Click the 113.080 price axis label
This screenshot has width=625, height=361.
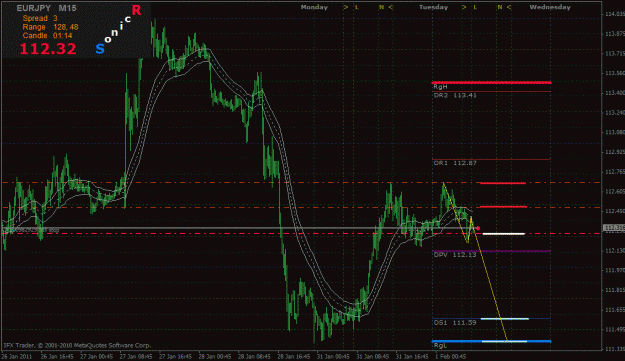click(615, 132)
